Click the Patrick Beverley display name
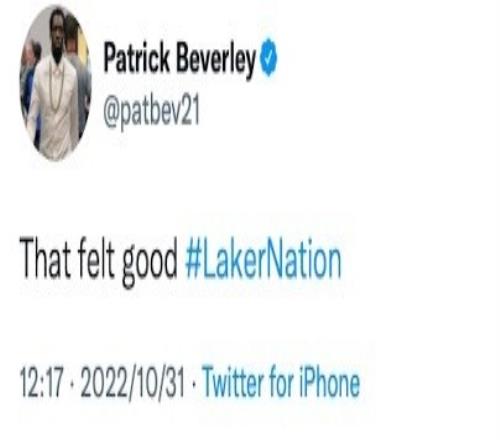This screenshot has width=500, height=440. pyautogui.click(x=180, y=60)
